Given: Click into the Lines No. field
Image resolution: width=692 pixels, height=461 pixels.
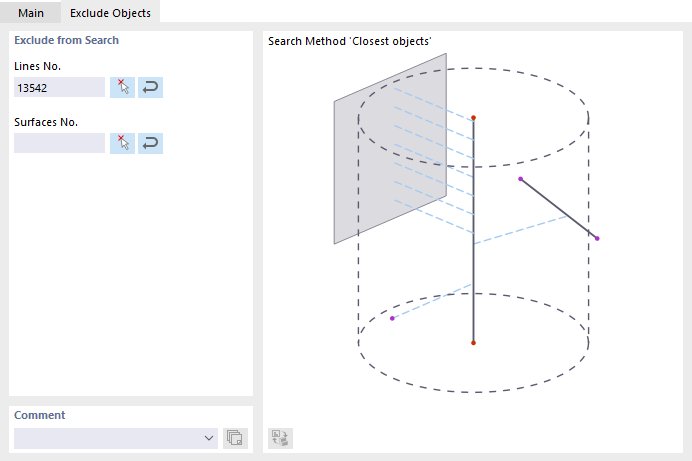Looking at the screenshot, I should (59, 88).
